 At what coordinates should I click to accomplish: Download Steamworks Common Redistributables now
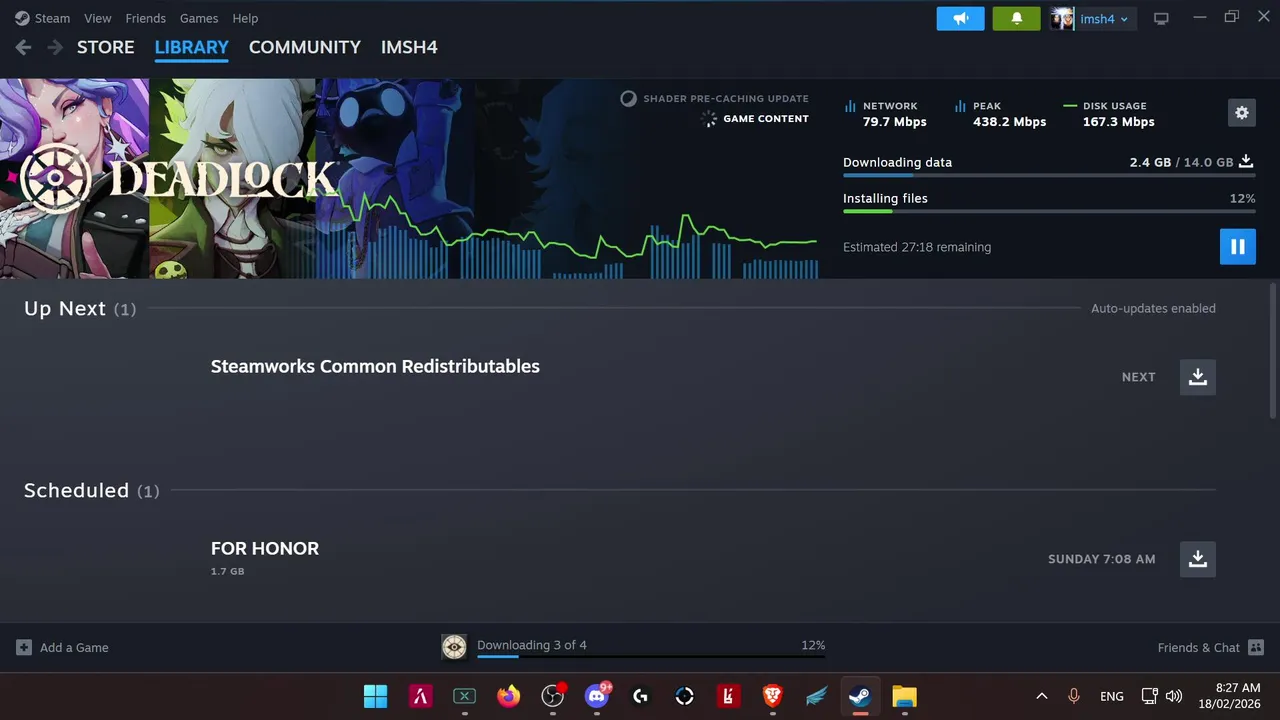point(1198,377)
